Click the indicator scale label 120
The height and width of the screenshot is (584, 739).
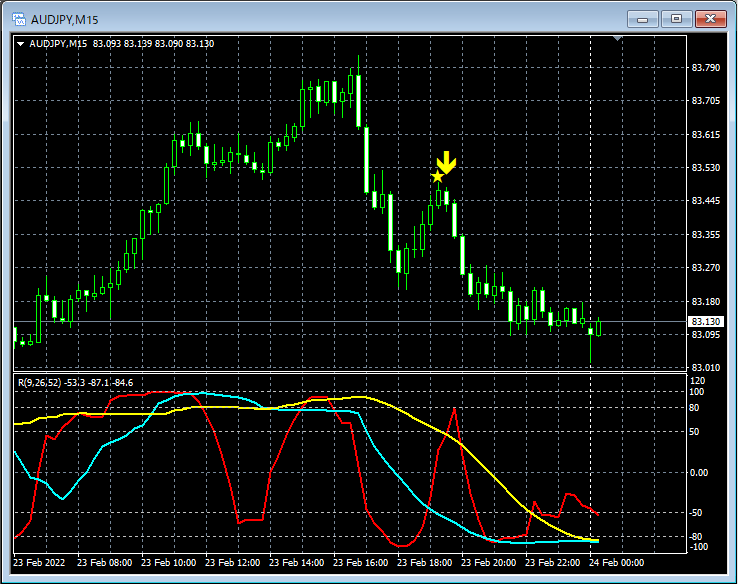click(697, 381)
